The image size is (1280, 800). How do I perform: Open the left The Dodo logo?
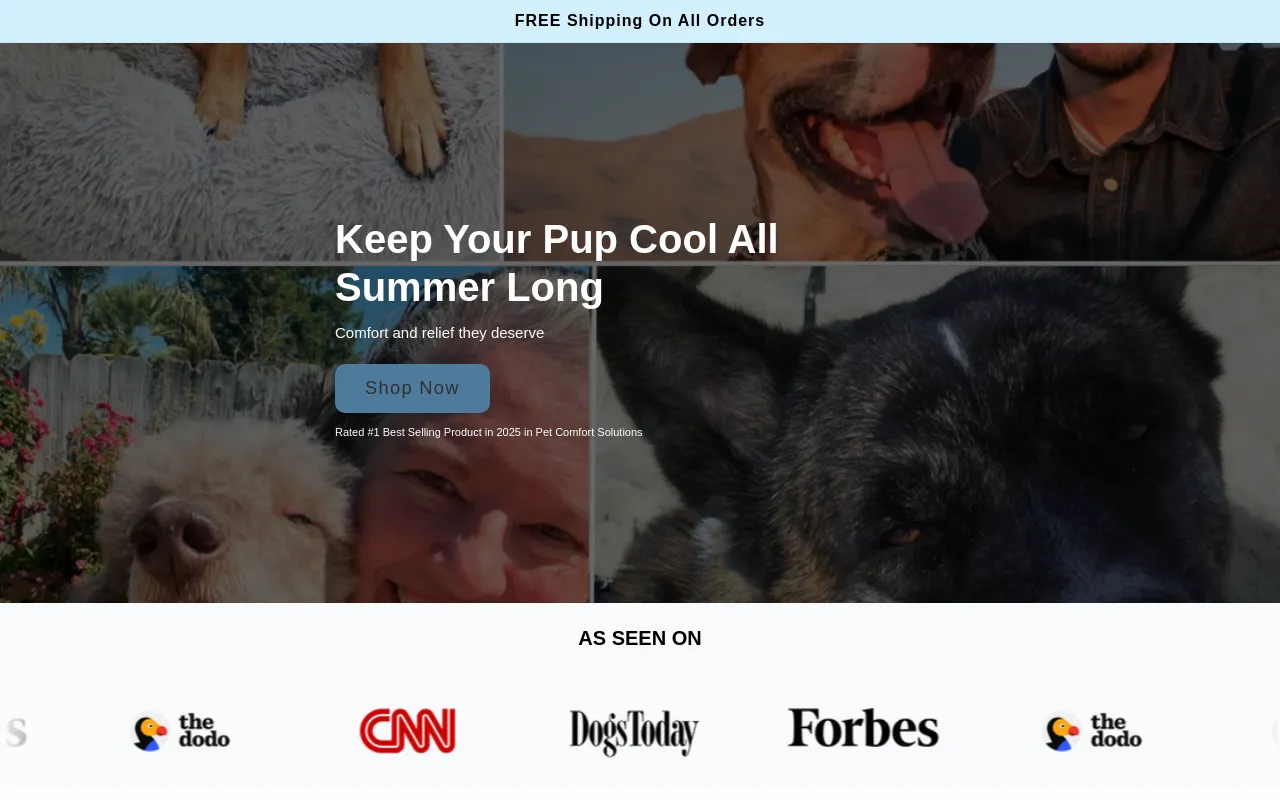[181, 731]
